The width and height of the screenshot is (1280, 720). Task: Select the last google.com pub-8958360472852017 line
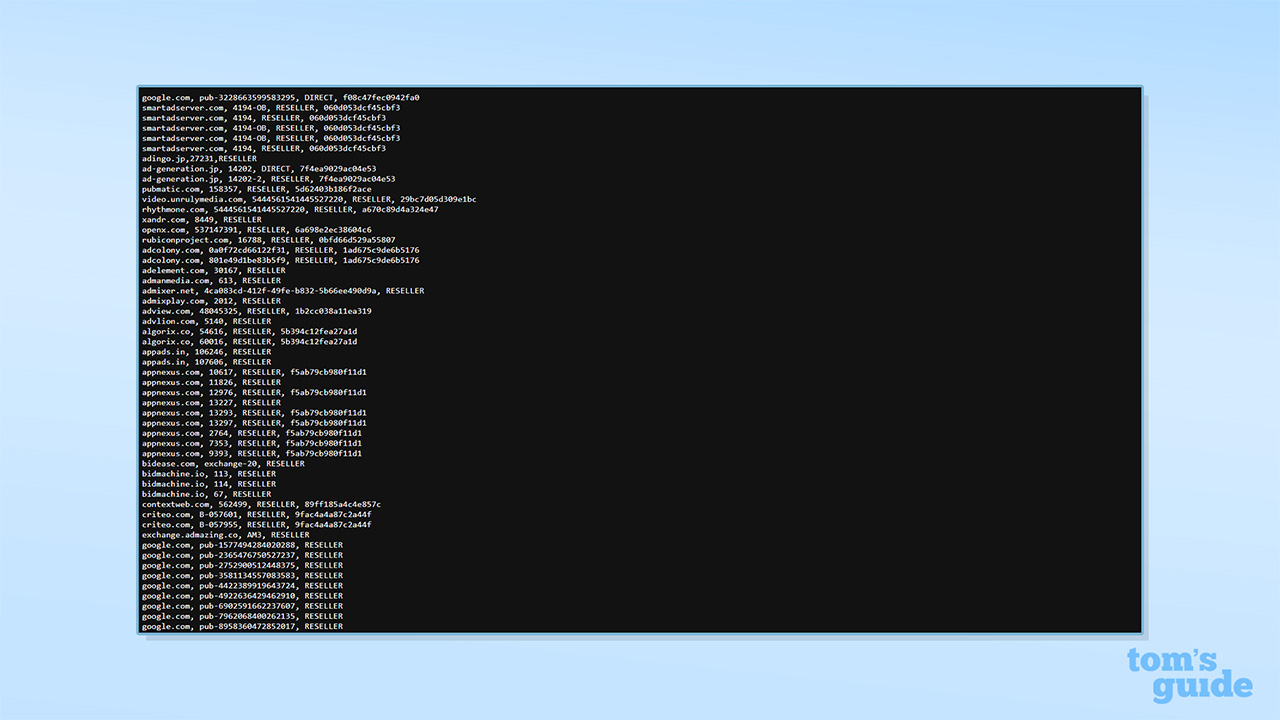(245, 625)
